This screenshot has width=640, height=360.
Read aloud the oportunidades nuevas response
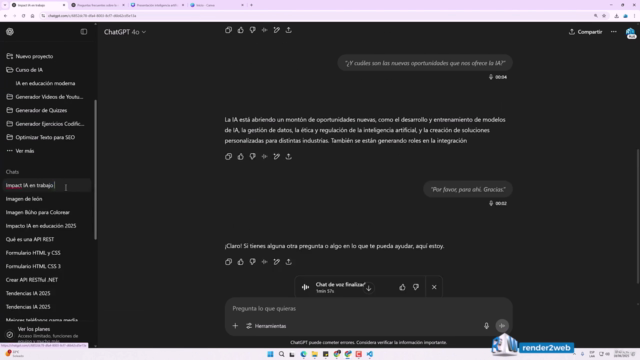pos(264,156)
